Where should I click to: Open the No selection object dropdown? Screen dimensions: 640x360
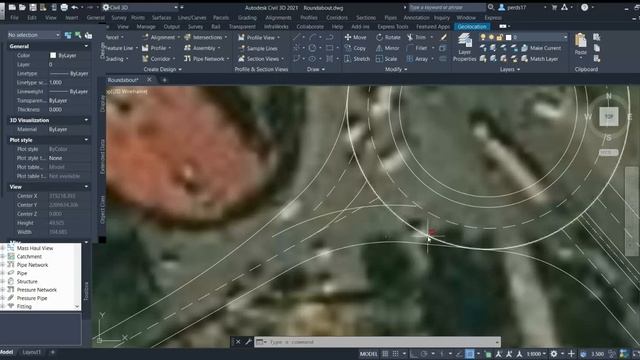pyautogui.click(x=33, y=35)
